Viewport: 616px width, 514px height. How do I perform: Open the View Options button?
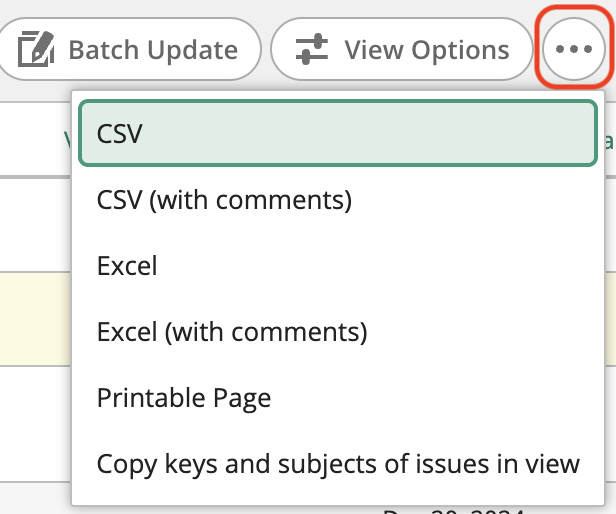(402, 49)
